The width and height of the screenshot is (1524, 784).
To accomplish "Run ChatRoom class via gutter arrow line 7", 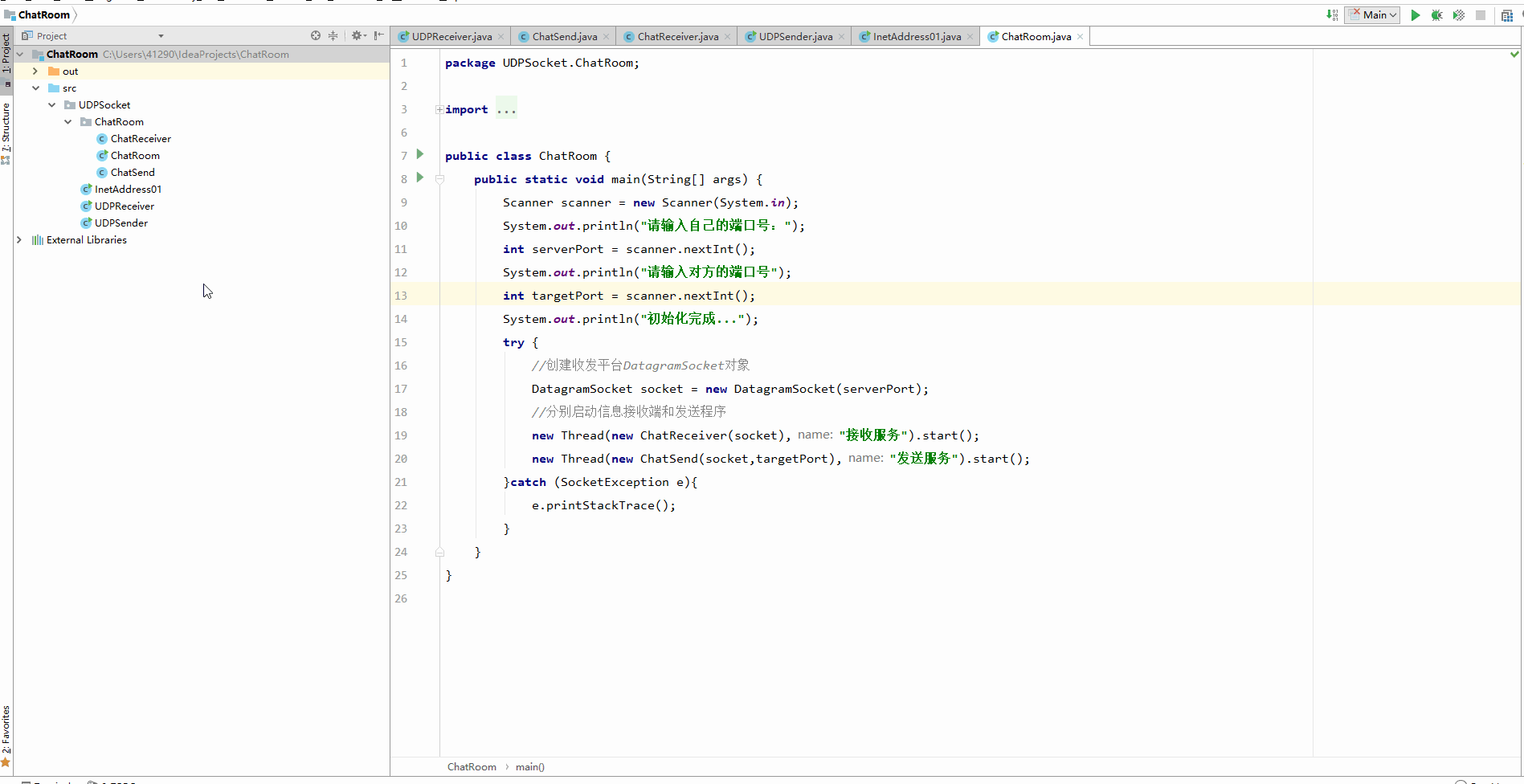I will (419, 154).
